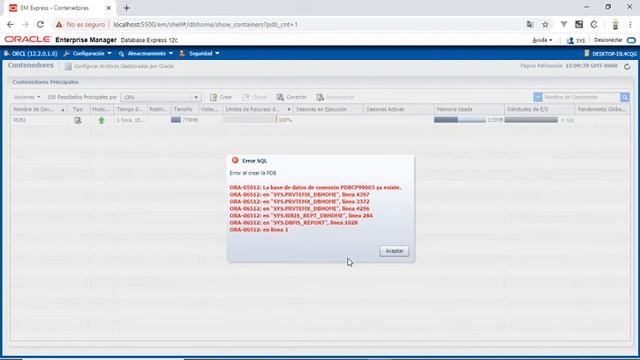Open a new browser tab with plus button
Viewport: 640px width, 360px height.
coord(127,8)
